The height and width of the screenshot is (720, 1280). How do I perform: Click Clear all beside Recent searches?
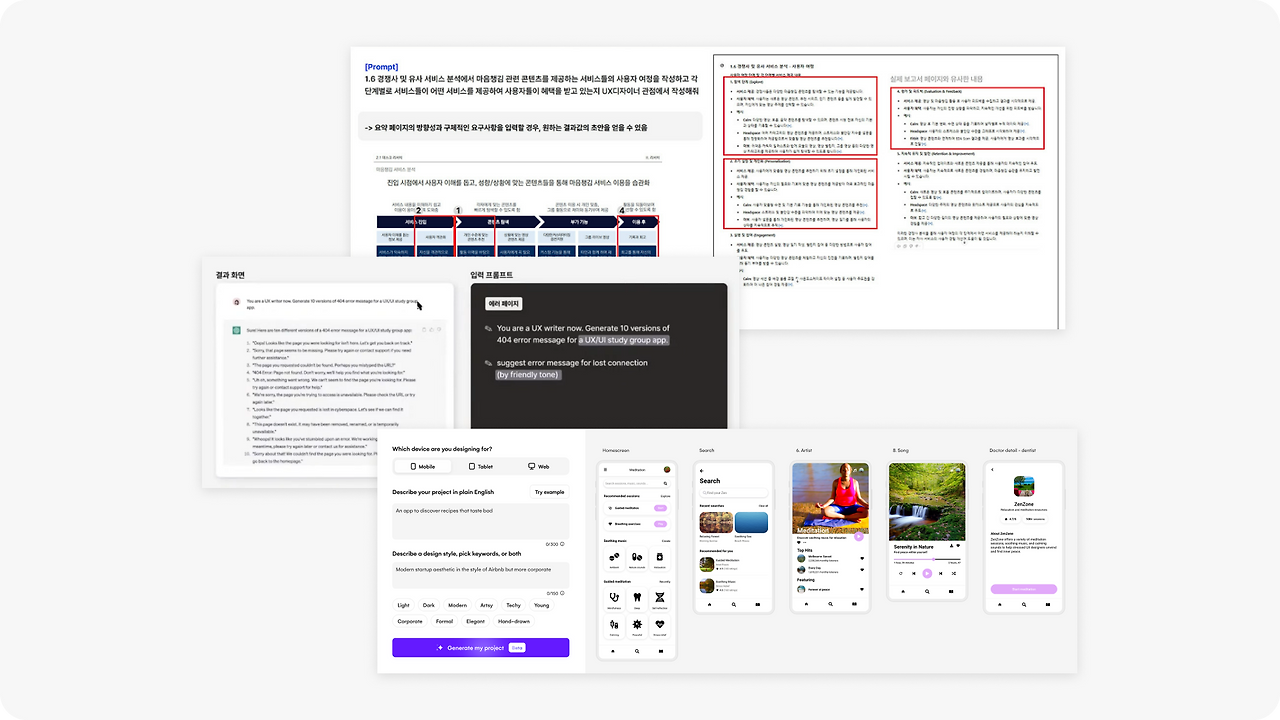pos(763,506)
